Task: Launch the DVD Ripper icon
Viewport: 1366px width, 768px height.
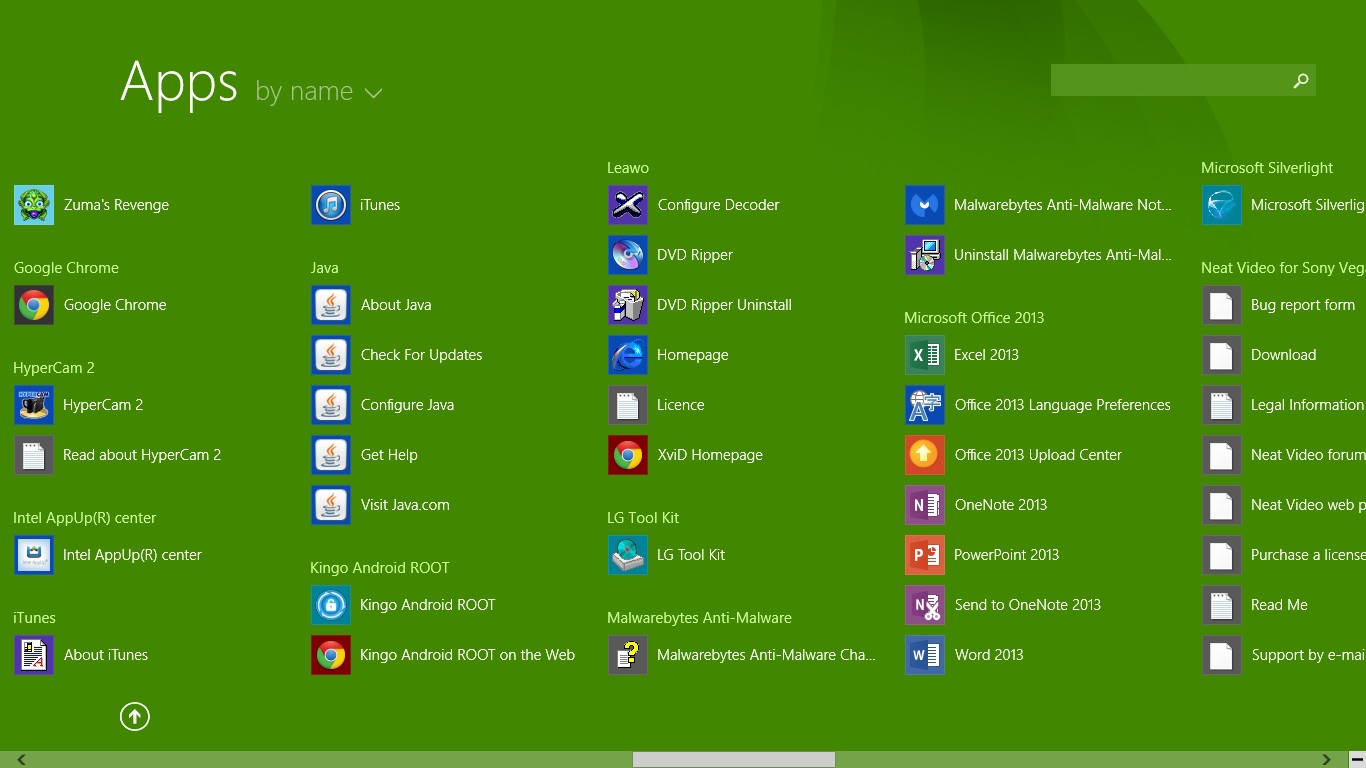Action: (x=628, y=255)
